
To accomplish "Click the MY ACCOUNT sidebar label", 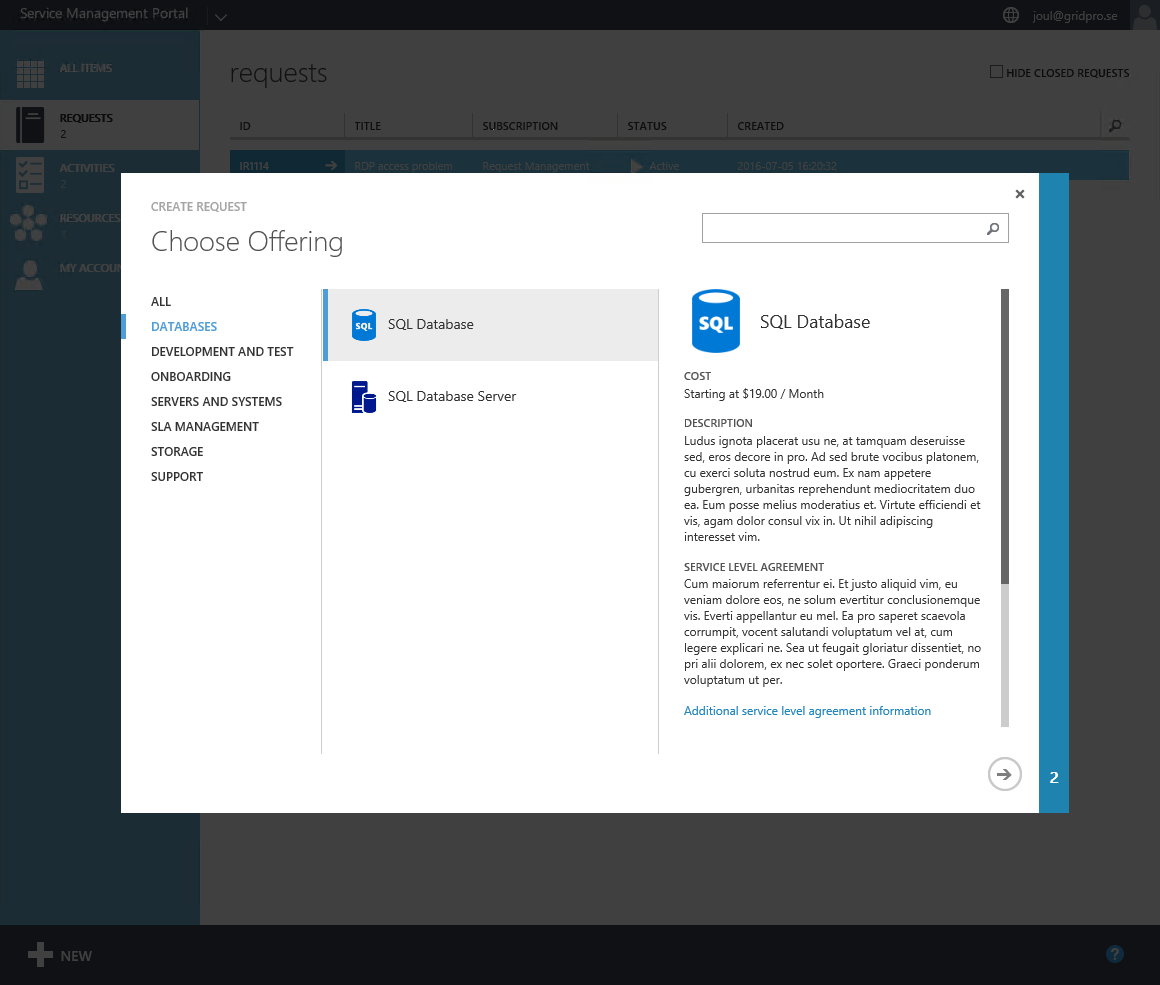I will (x=90, y=268).
